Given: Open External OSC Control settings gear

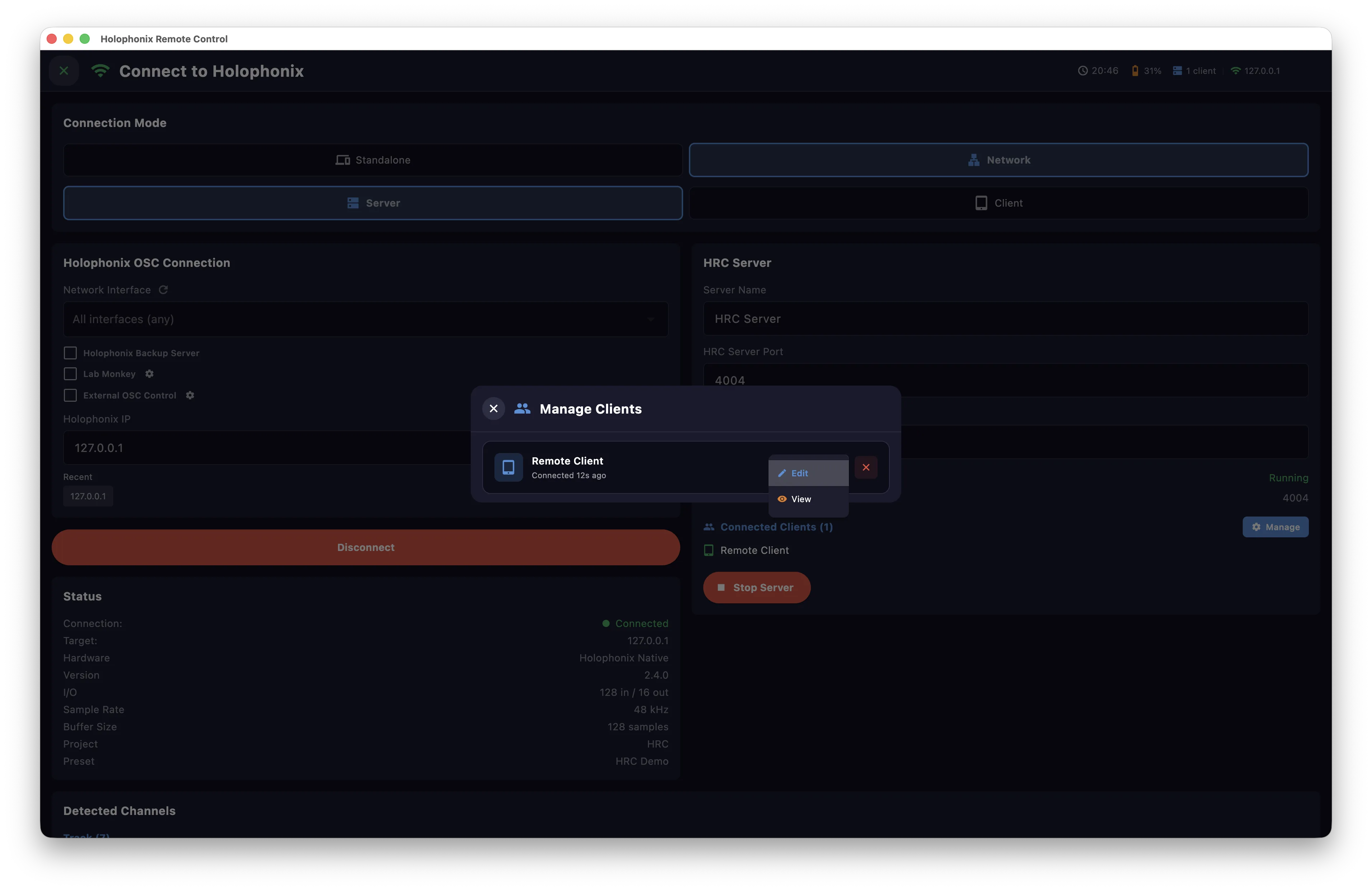Looking at the screenshot, I should coord(190,395).
